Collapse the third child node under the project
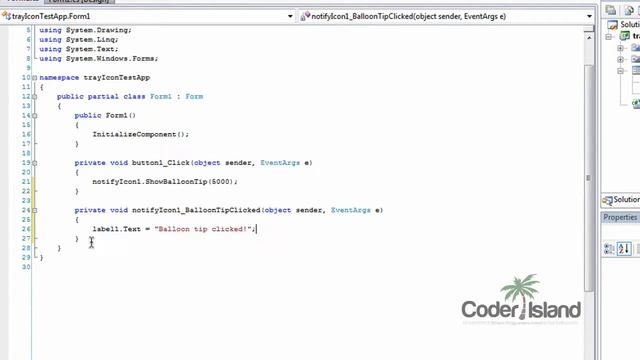The width and height of the screenshot is (640, 360). tap(620, 71)
